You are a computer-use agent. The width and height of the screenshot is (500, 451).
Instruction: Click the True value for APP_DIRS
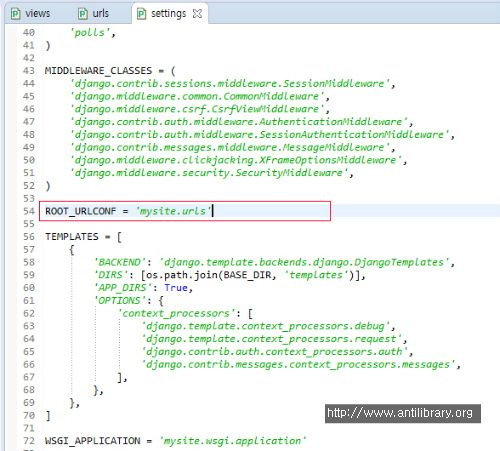(176, 288)
